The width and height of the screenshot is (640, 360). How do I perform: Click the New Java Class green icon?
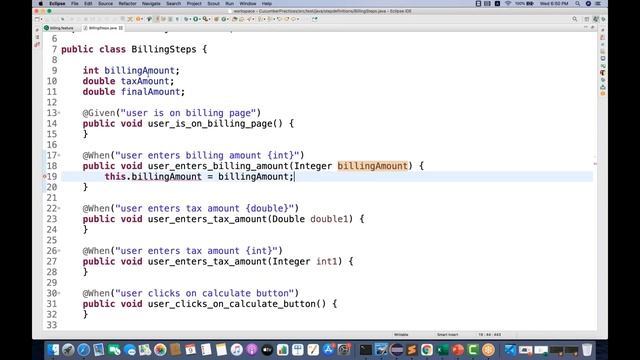[x=223, y=19]
